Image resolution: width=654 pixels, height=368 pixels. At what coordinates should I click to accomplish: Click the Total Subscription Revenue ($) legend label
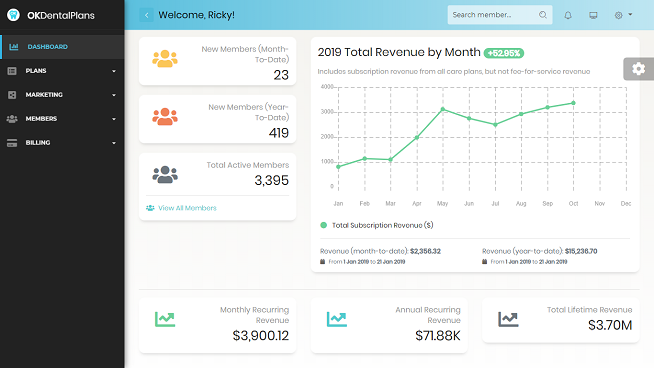382,225
